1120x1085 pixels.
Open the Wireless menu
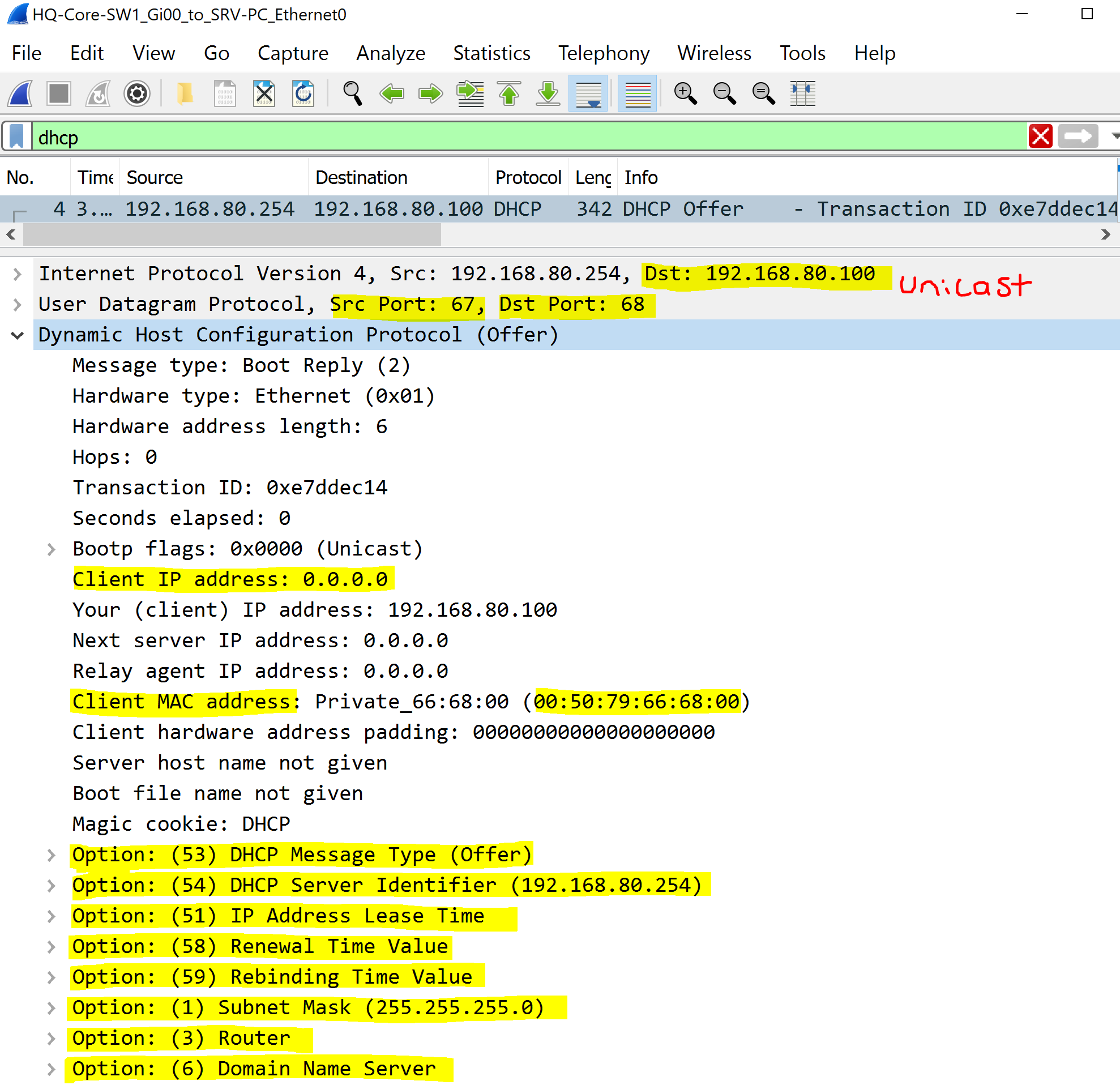point(714,53)
